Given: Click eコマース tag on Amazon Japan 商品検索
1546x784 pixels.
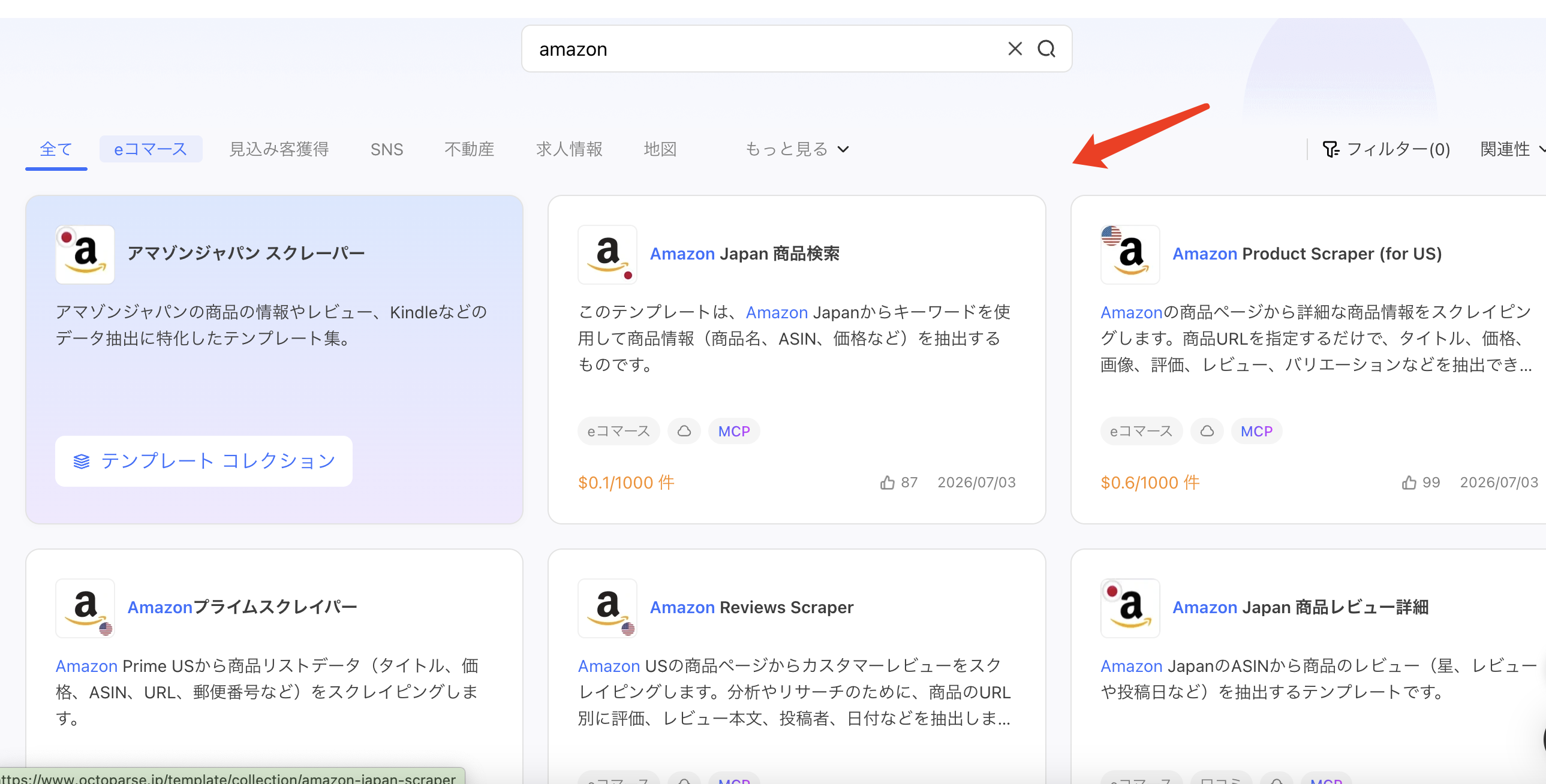Looking at the screenshot, I should click(618, 432).
